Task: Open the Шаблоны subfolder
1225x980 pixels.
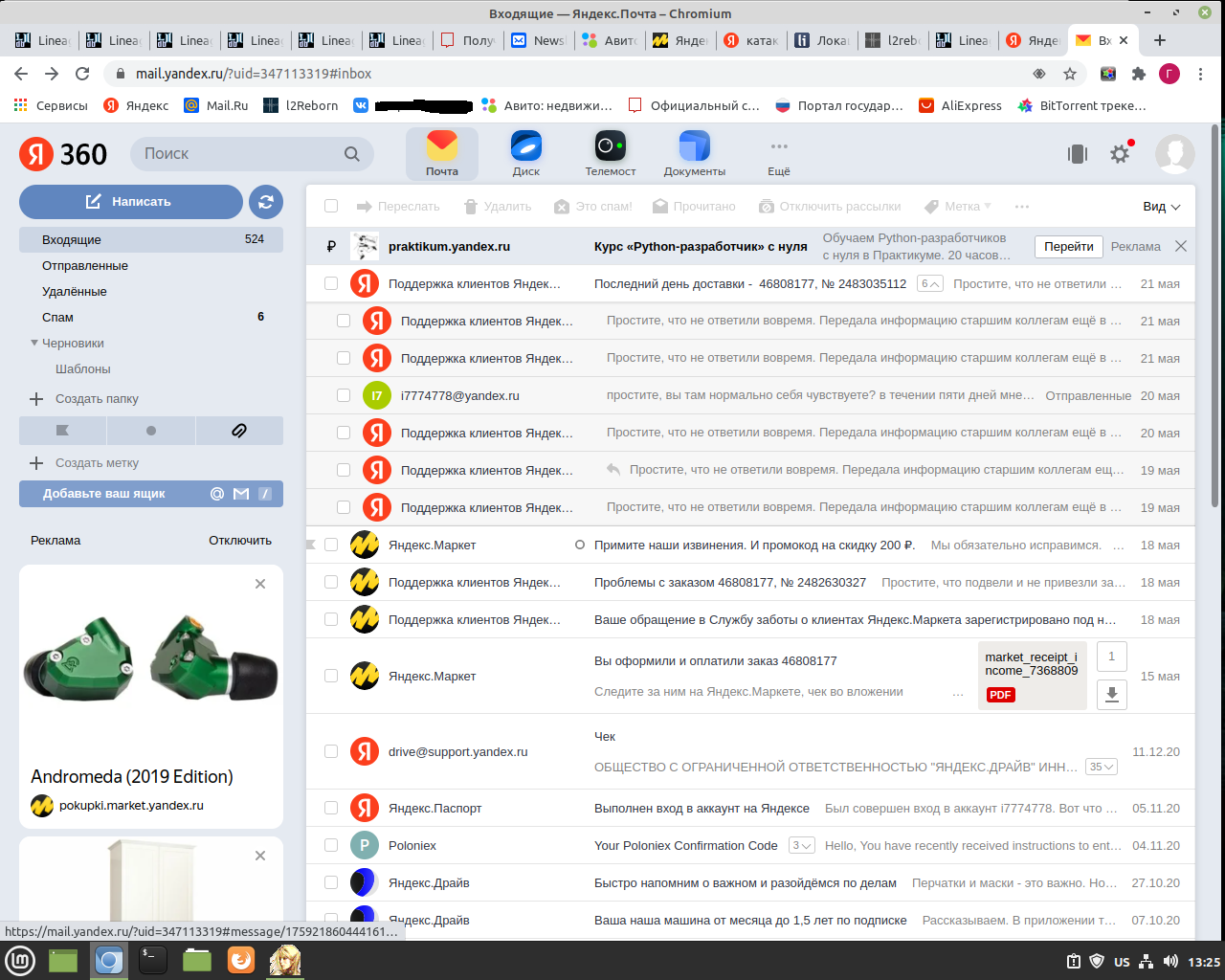Action: click(x=83, y=368)
